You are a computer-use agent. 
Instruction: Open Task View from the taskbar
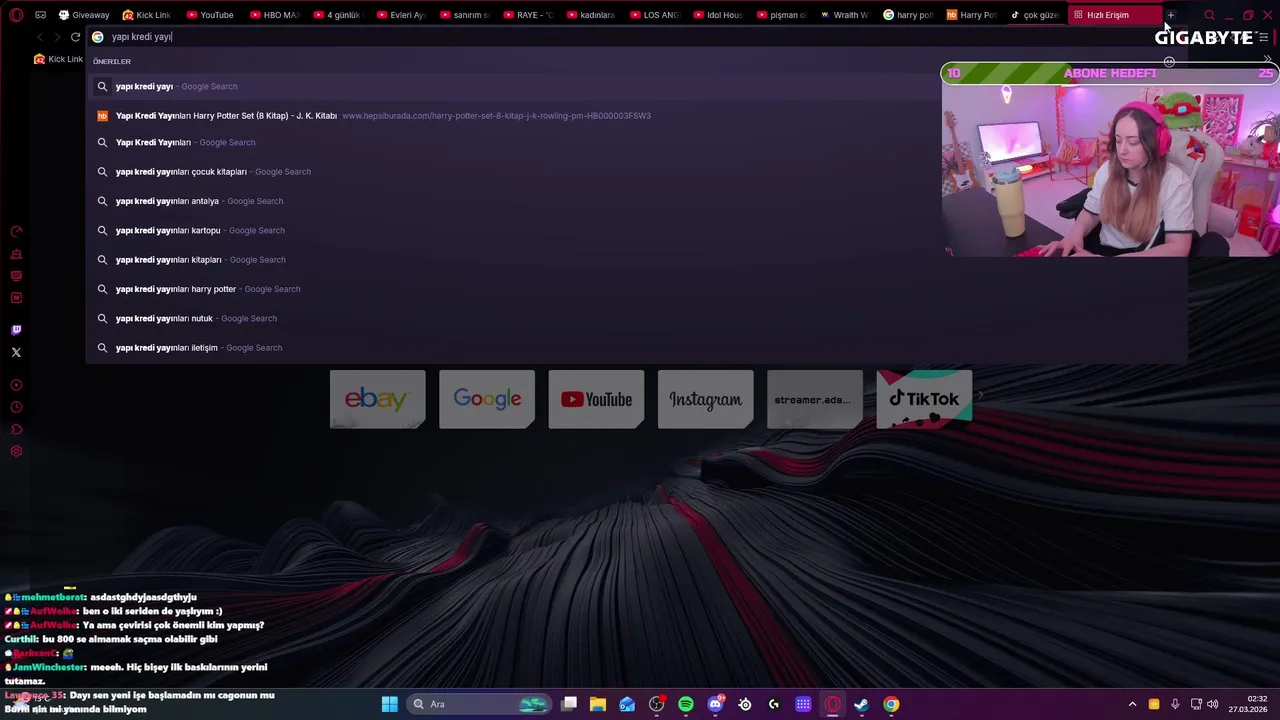pos(569,704)
